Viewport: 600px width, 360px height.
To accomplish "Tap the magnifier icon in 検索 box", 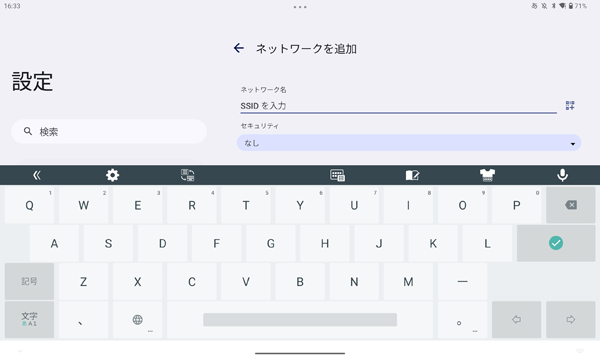I will (28, 131).
